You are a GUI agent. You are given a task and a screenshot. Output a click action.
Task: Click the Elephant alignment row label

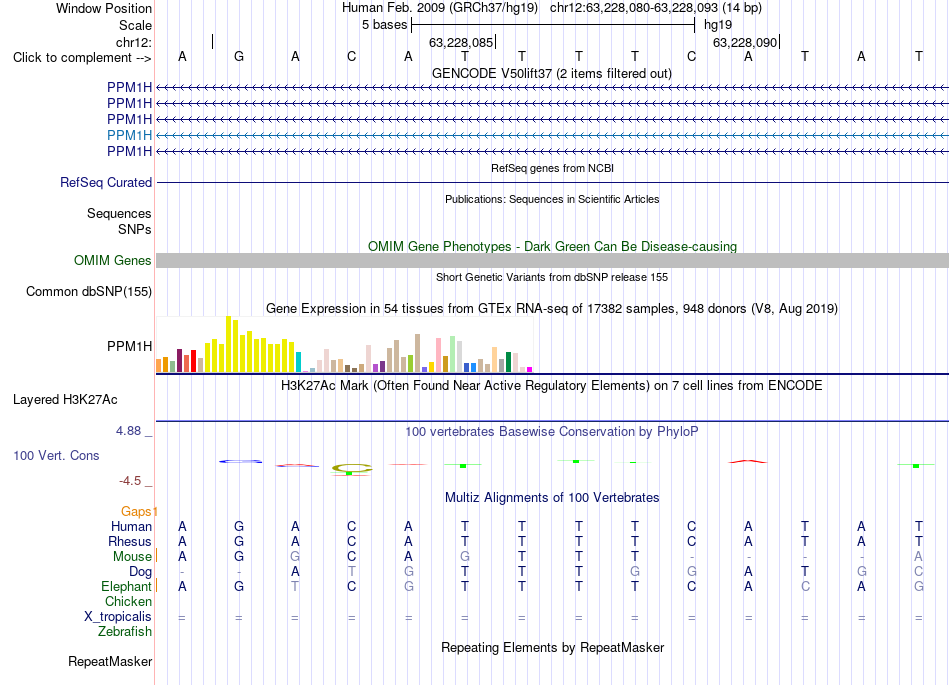pyautogui.click(x=126, y=587)
